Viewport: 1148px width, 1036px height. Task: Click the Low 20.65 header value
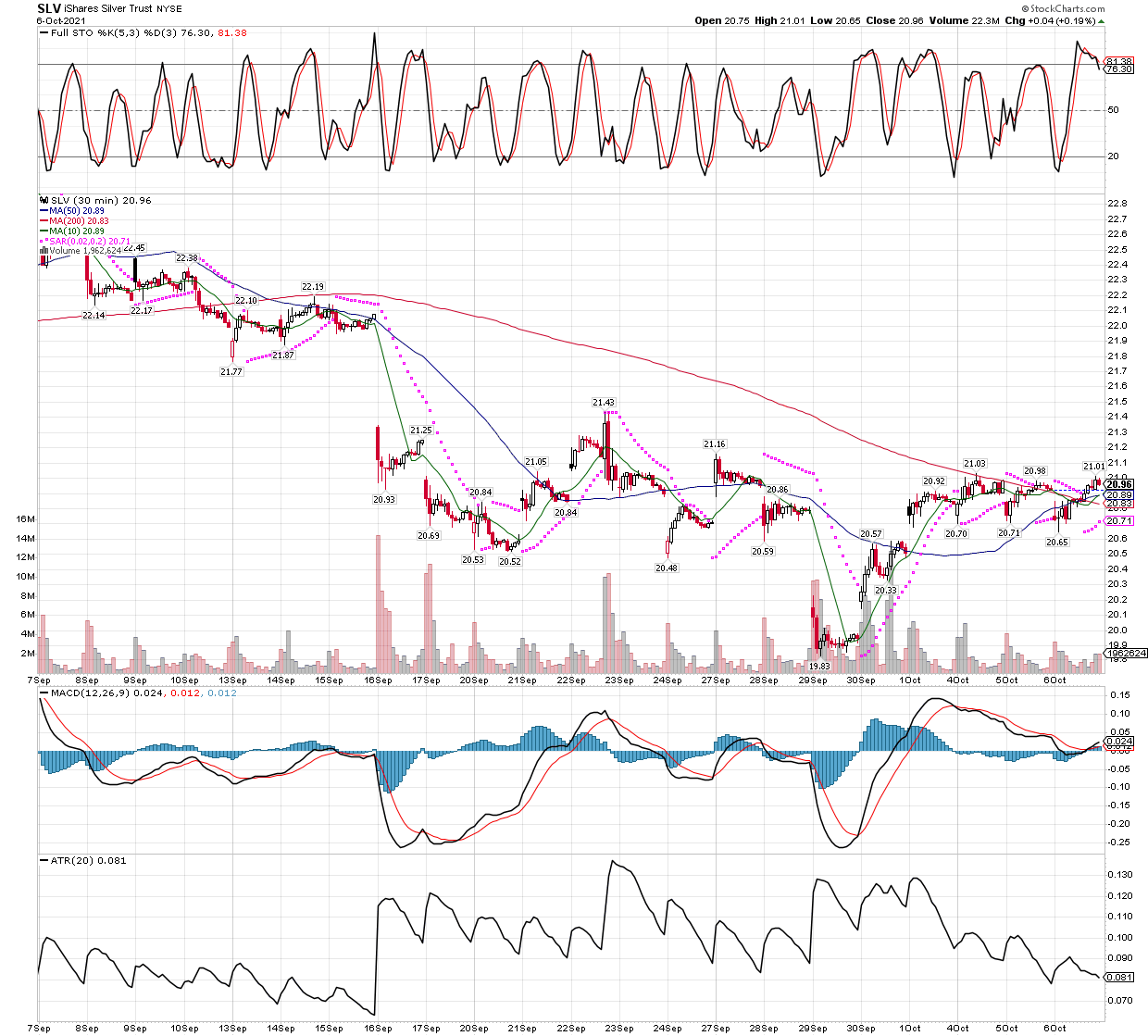coord(836,20)
